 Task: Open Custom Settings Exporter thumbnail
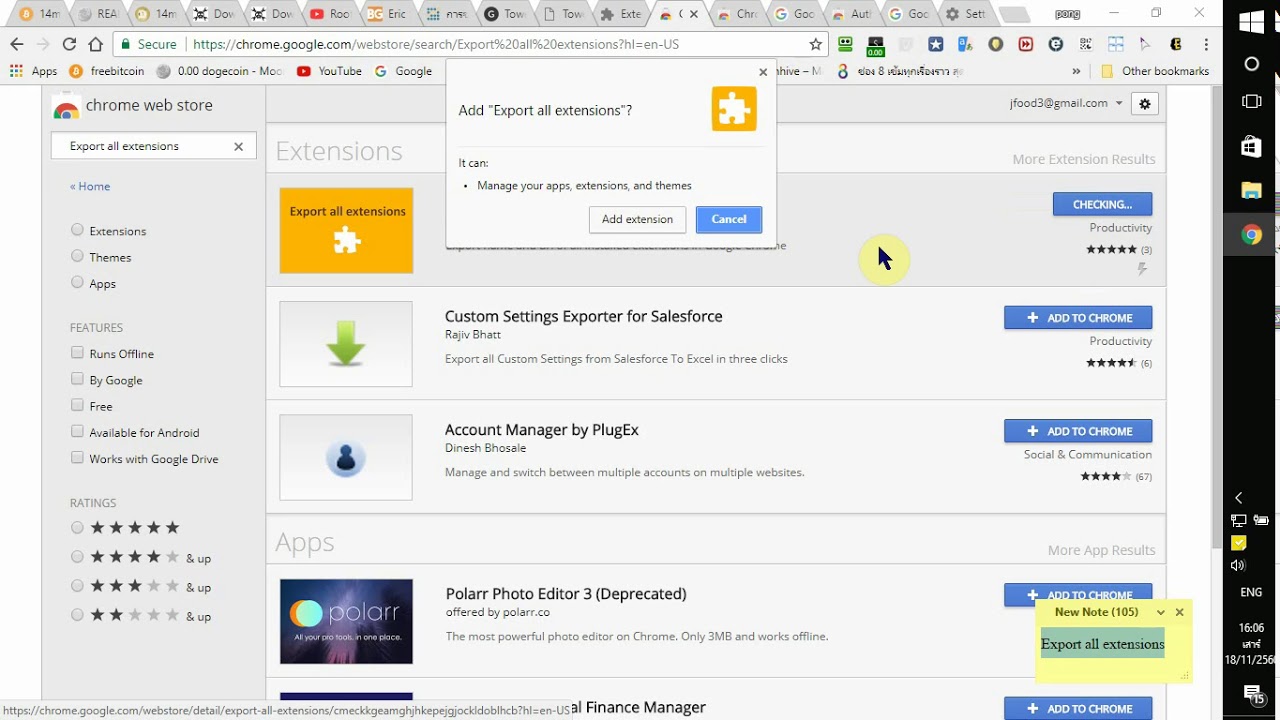pyautogui.click(x=346, y=344)
